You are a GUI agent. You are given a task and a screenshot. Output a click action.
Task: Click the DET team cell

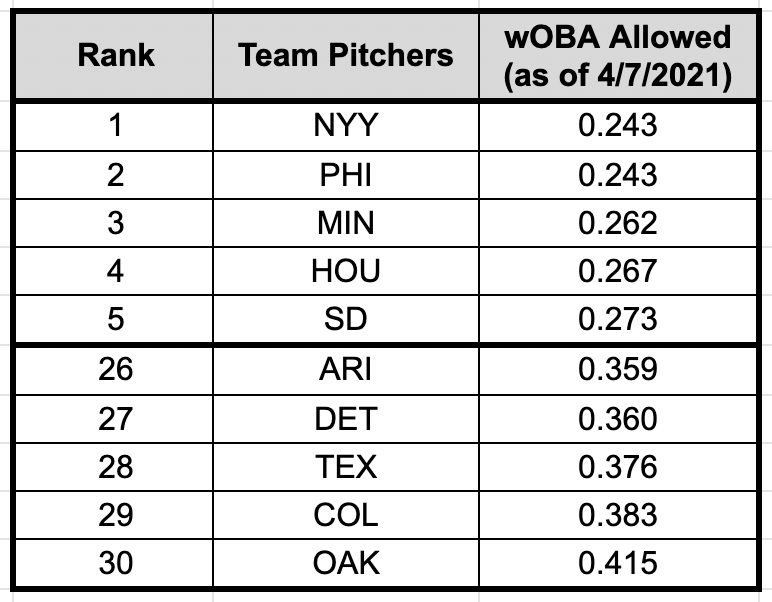click(x=346, y=417)
